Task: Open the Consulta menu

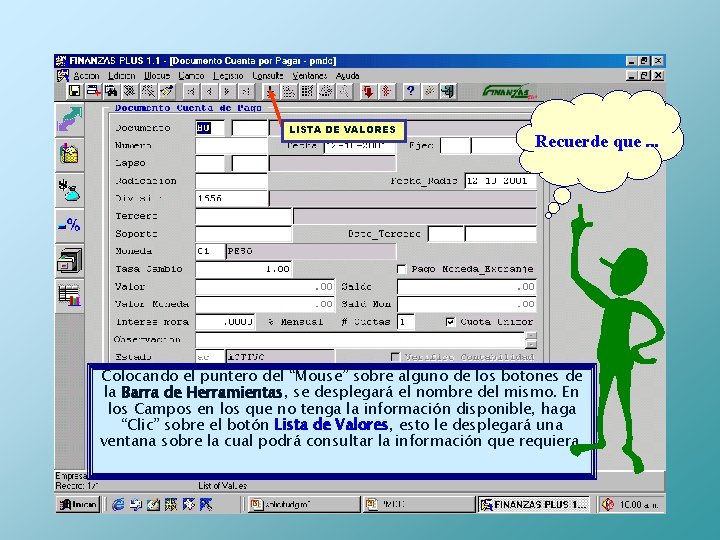Action: click(268, 76)
